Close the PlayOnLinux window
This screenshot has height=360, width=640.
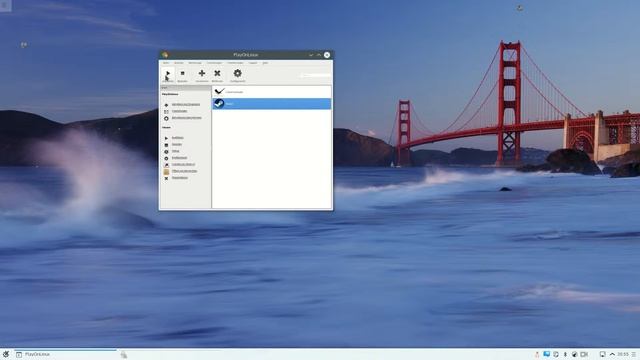pyautogui.click(x=327, y=55)
